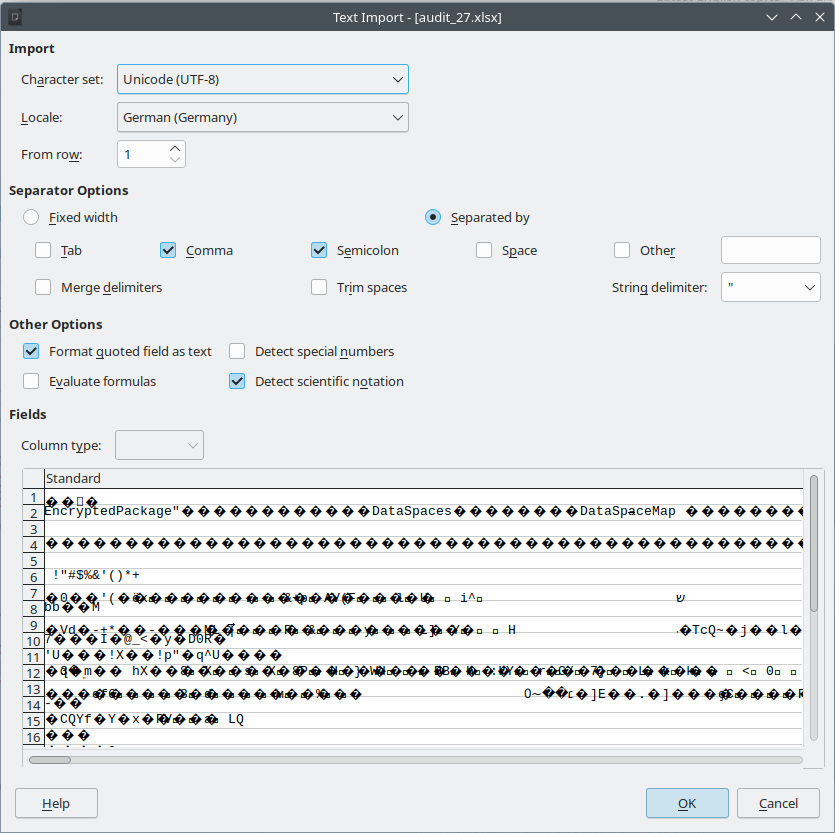Screen dimensions: 835x833
Task: Uncheck the Comma separator checkbox
Action: (168, 250)
